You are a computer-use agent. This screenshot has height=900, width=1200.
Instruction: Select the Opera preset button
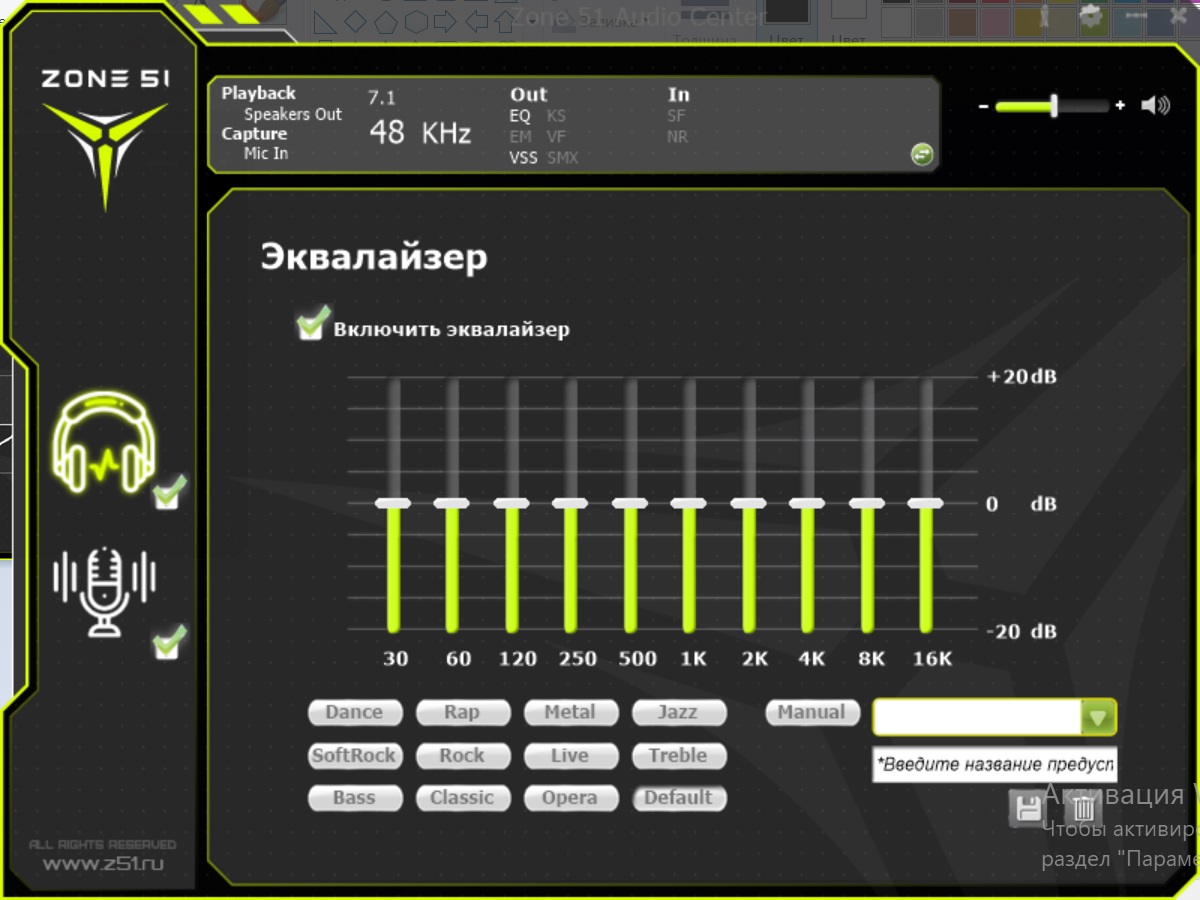click(571, 798)
